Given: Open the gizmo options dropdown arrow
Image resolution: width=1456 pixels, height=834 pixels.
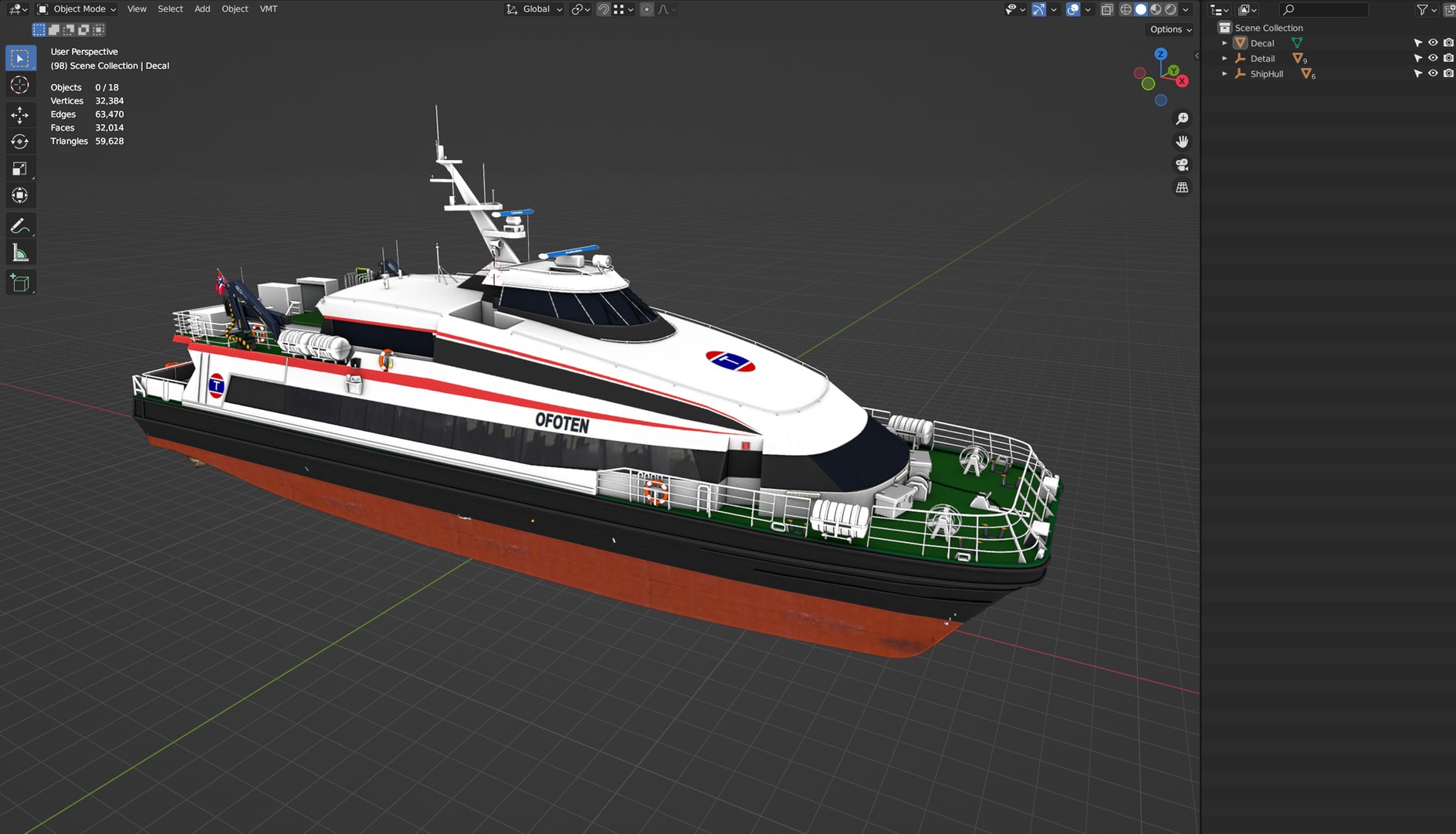Looking at the screenshot, I should click(1054, 9).
